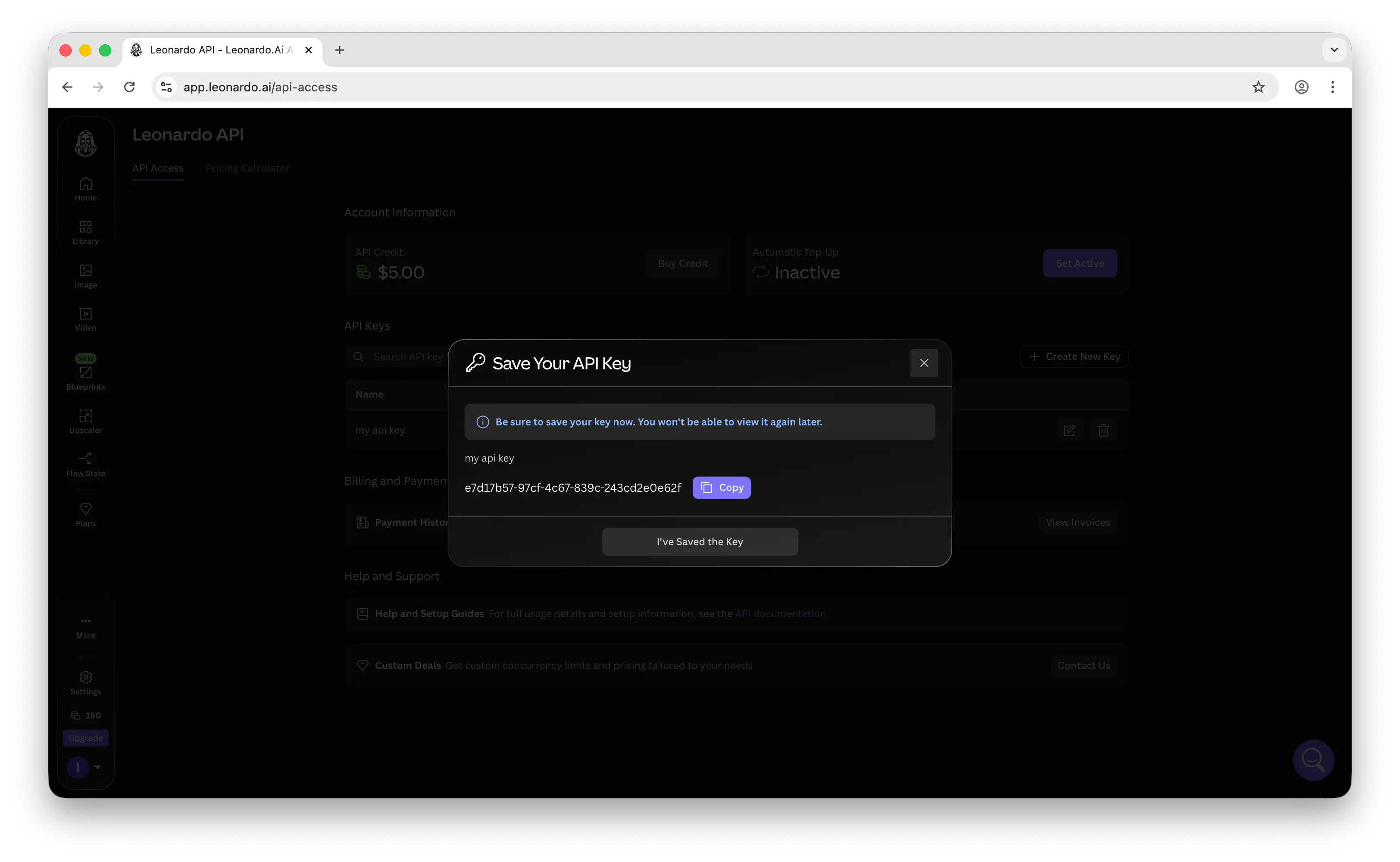
Task: Copy the API key value
Action: coord(721,487)
